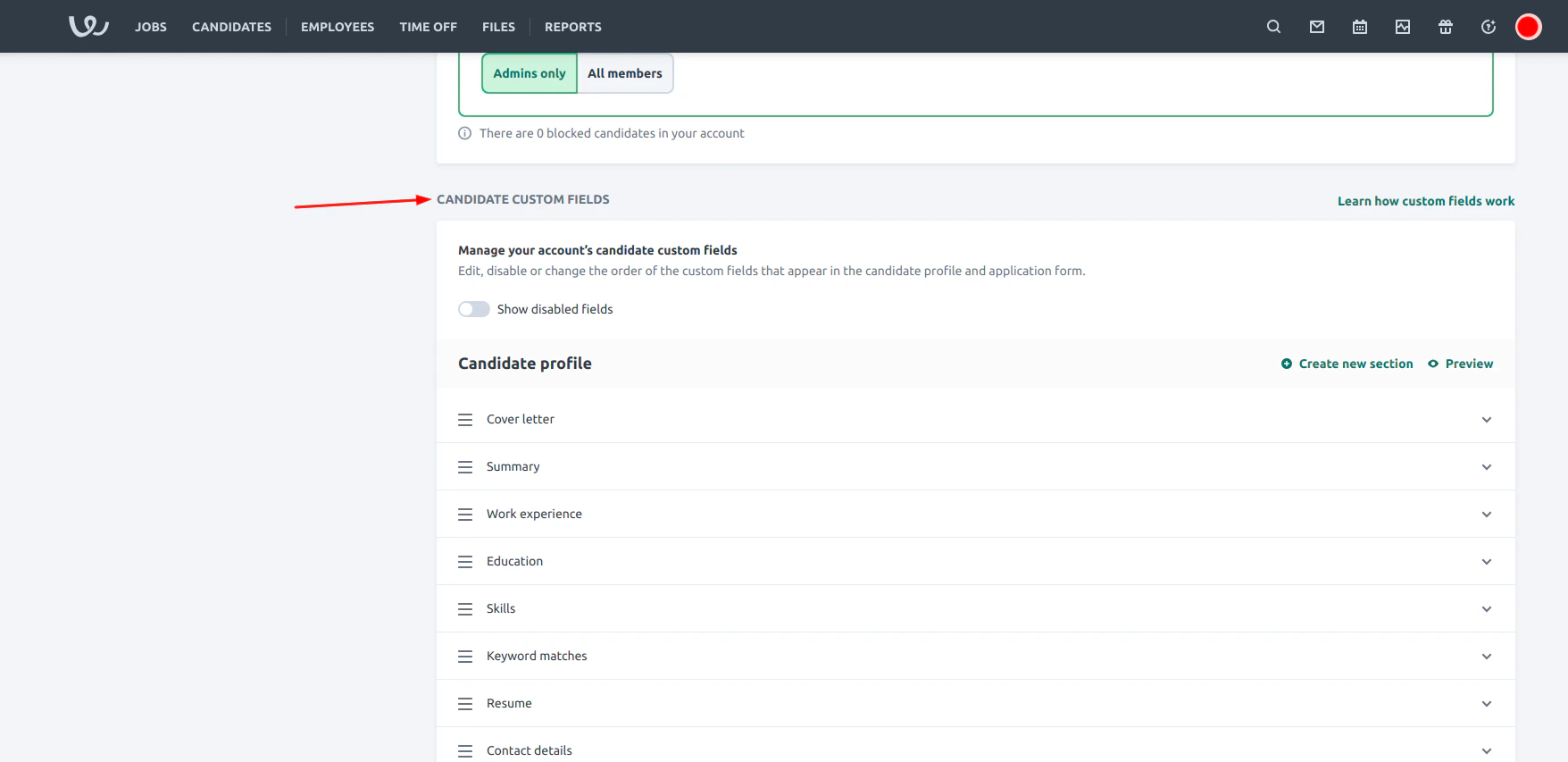The image size is (1568, 762).
Task: Expand the Resume row chevron
Action: pos(1487,704)
